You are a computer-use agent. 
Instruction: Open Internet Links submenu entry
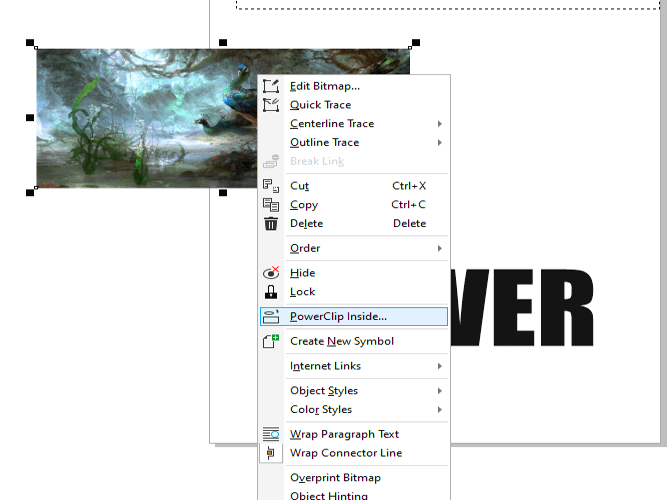354,366
